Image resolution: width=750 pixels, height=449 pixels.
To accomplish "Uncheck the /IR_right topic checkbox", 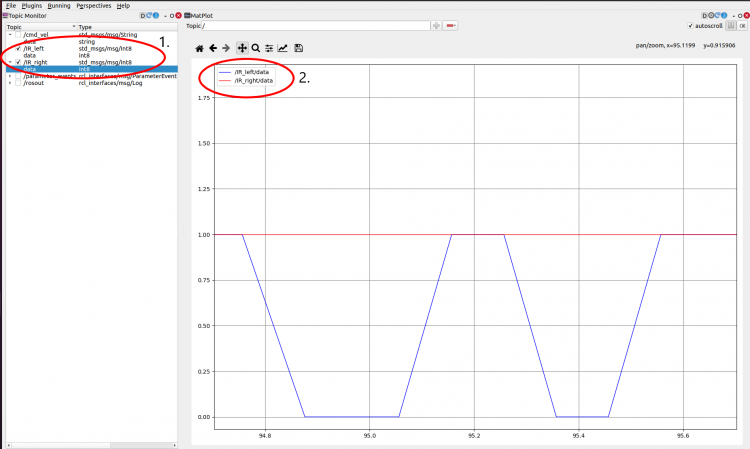I will (x=18, y=62).
